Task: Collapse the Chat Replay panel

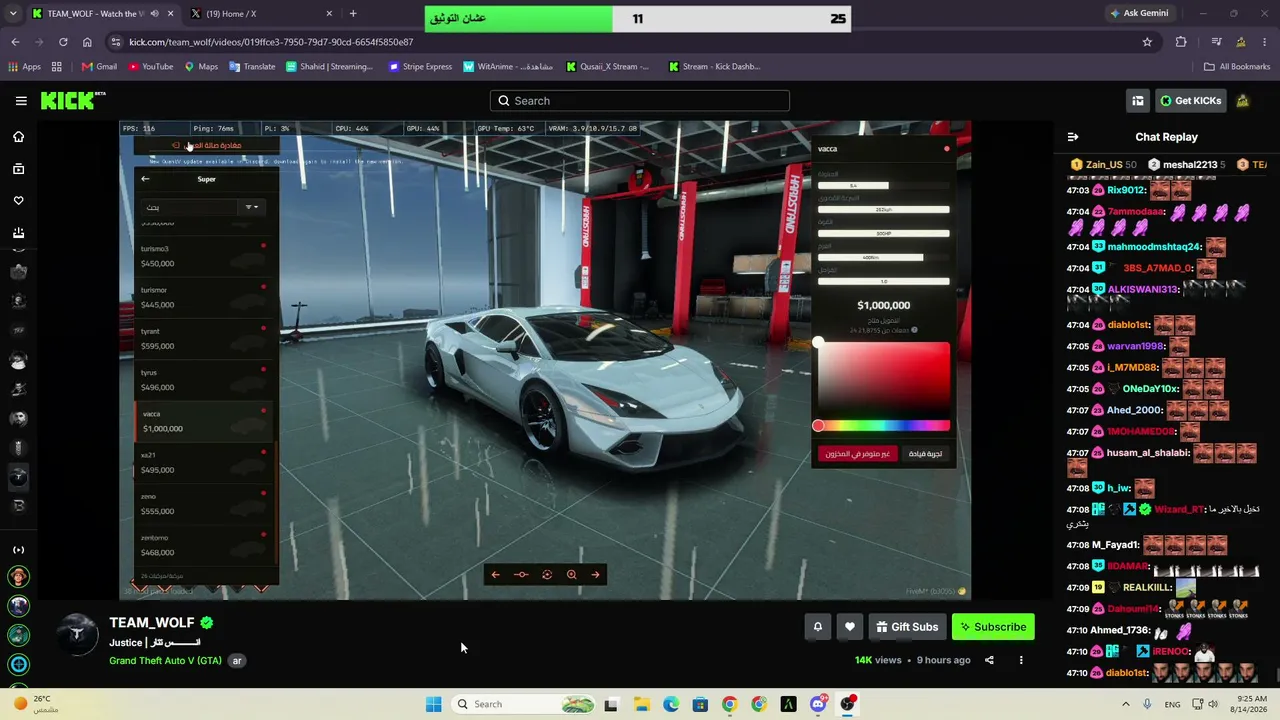Action: [1073, 137]
